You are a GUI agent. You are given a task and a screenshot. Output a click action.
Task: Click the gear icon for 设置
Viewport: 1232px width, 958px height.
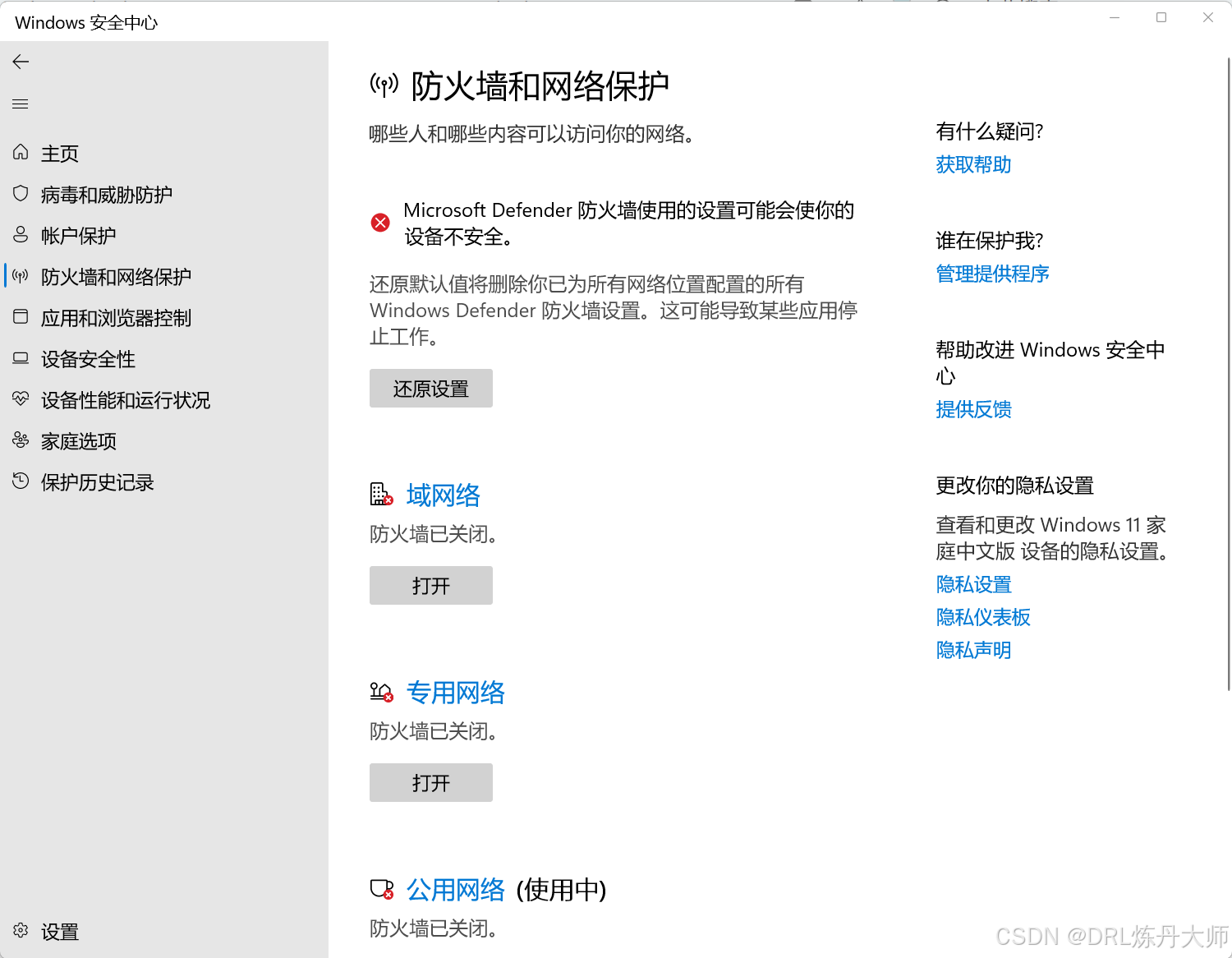[x=21, y=930]
